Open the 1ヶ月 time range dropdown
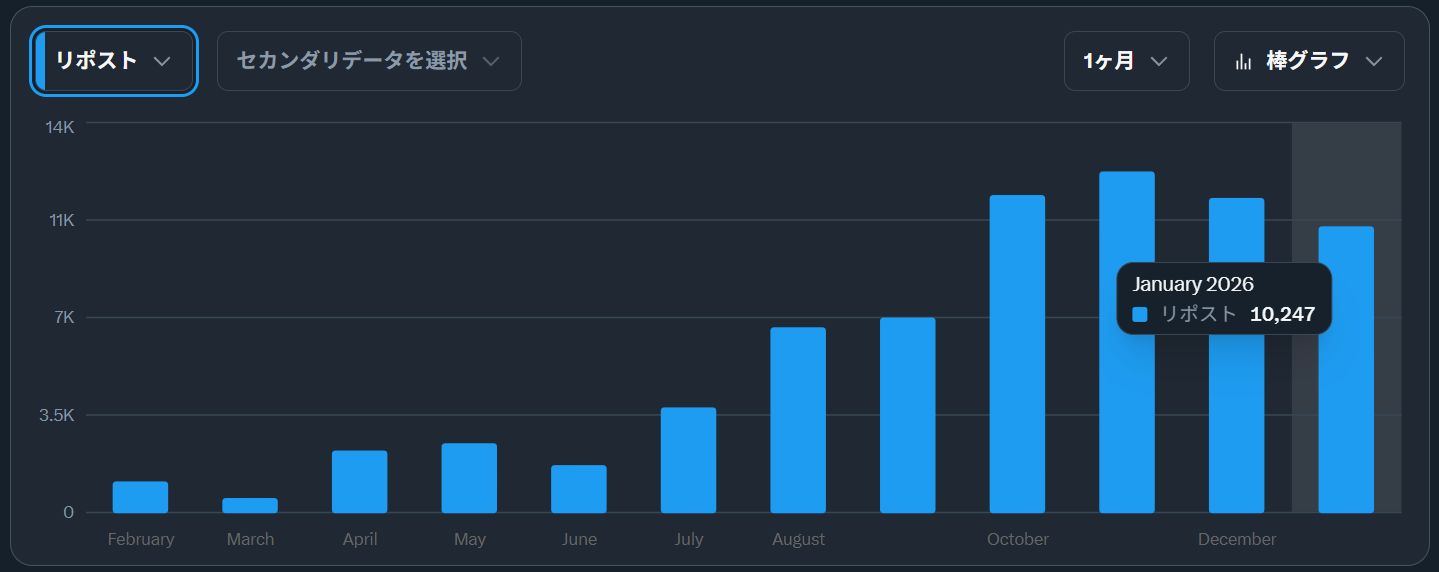This screenshot has width=1439, height=572. tap(1125, 61)
